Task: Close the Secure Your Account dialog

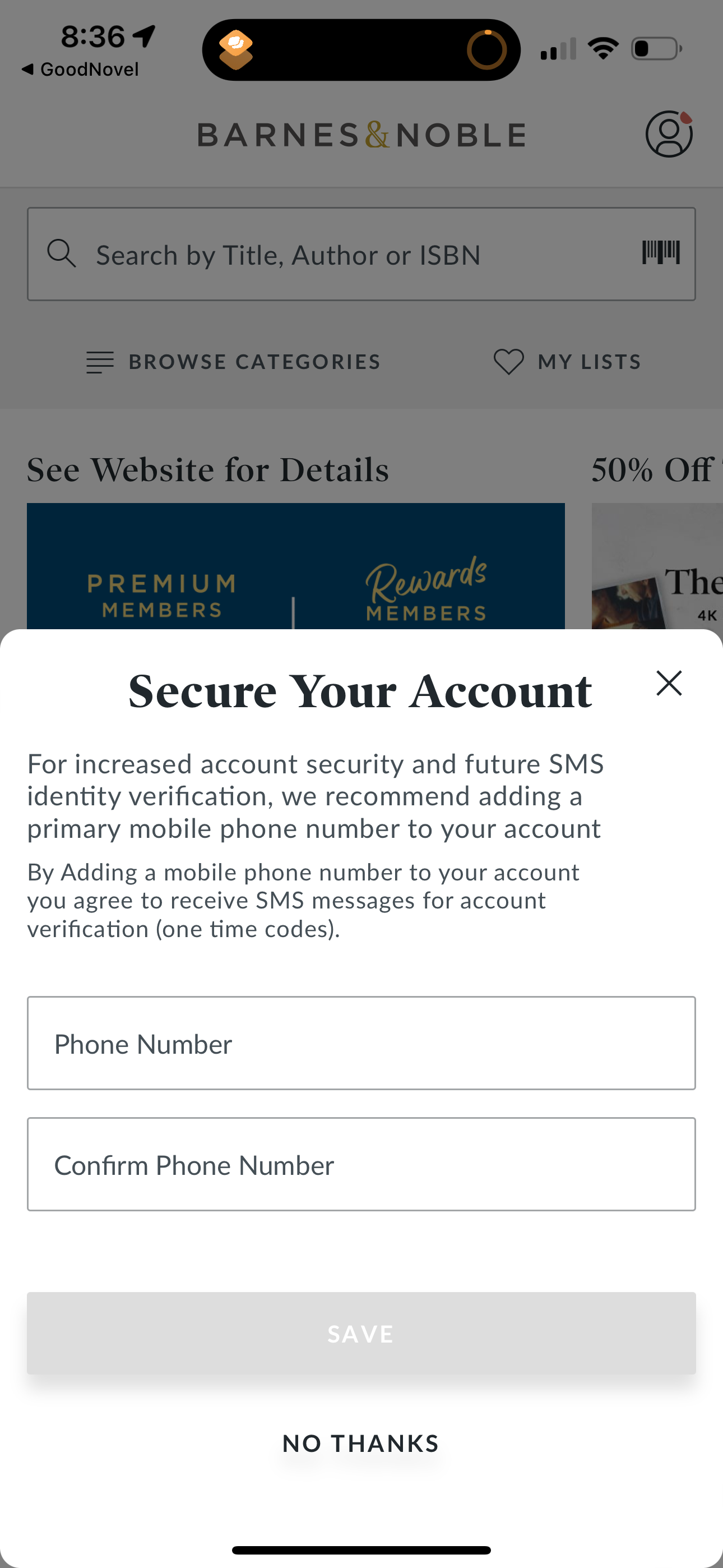Action: (x=669, y=683)
